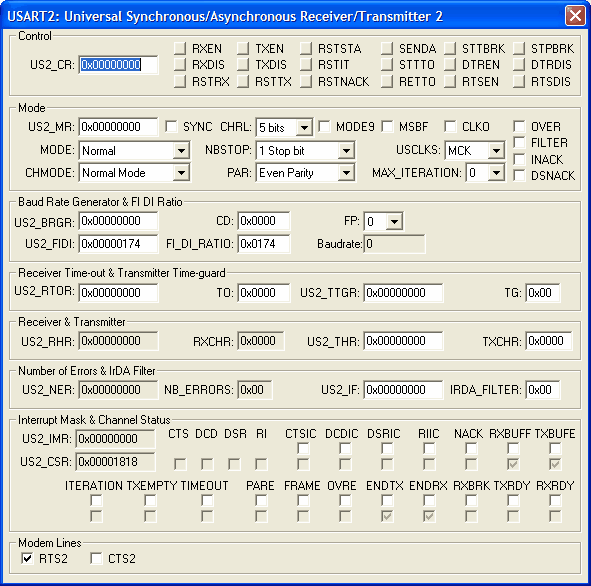Enable the STTBRK checkbox

(450, 49)
